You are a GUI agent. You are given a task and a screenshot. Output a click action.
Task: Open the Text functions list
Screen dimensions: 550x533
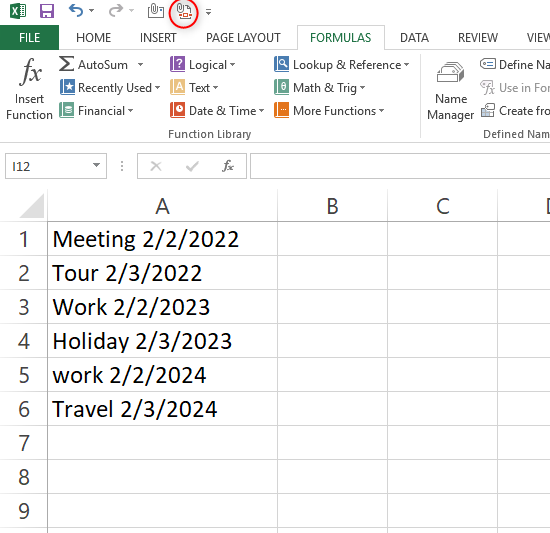tap(194, 87)
